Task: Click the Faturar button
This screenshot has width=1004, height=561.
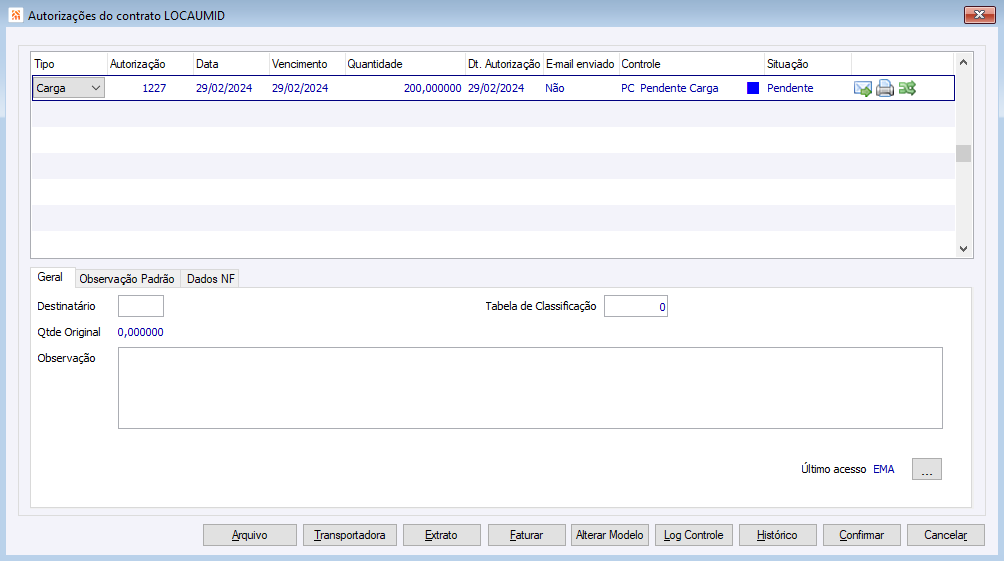Action: [x=526, y=535]
